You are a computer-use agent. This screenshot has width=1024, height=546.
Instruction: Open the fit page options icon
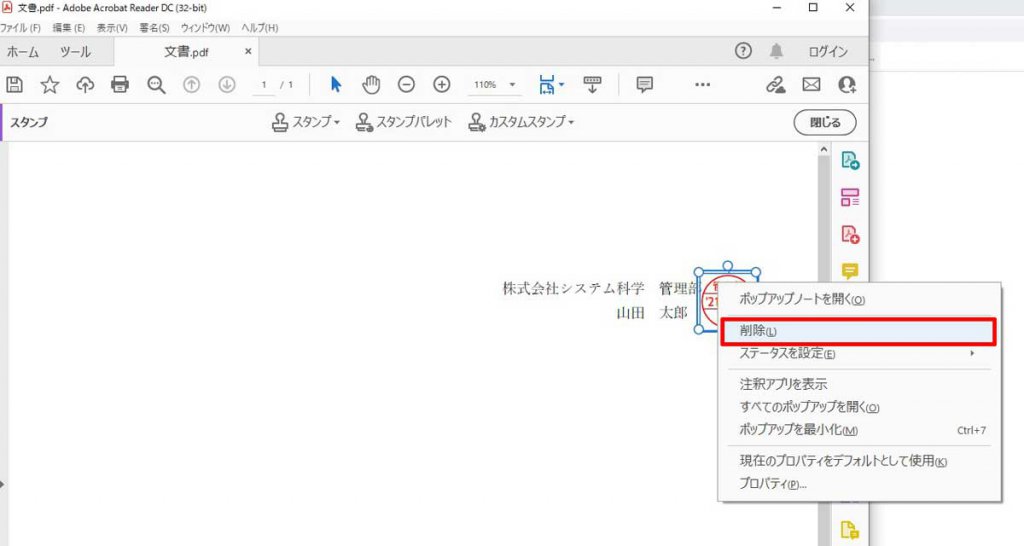pos(551,85)
